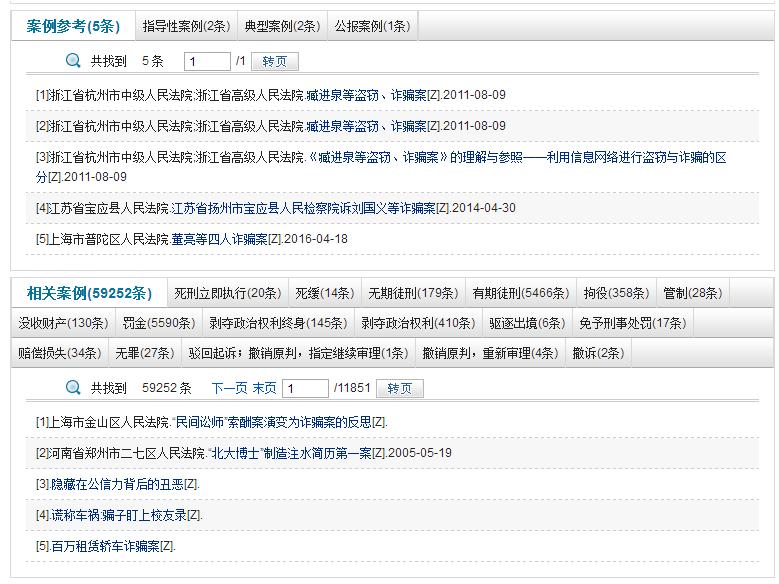Click the /11851 total pages text
This screenshot has height=584, width=779.
click(x=352, y=388)
